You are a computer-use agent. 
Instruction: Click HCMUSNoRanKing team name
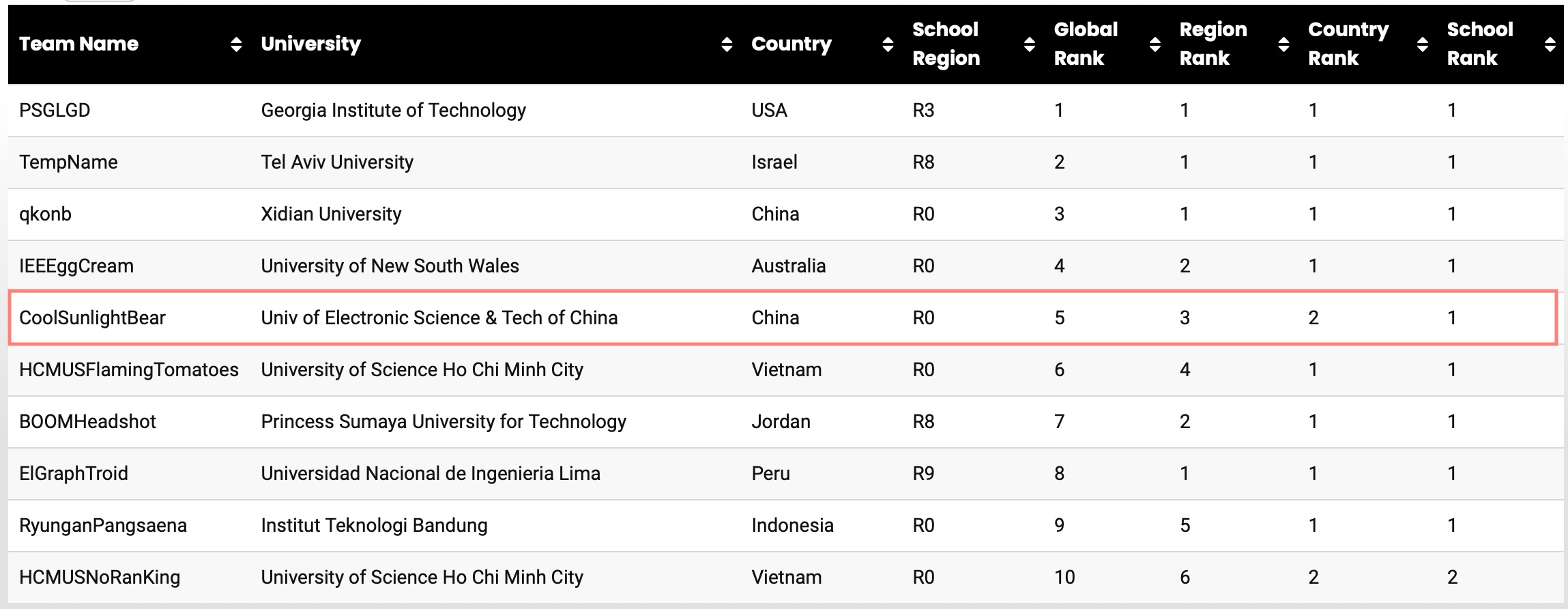(100, 577)
